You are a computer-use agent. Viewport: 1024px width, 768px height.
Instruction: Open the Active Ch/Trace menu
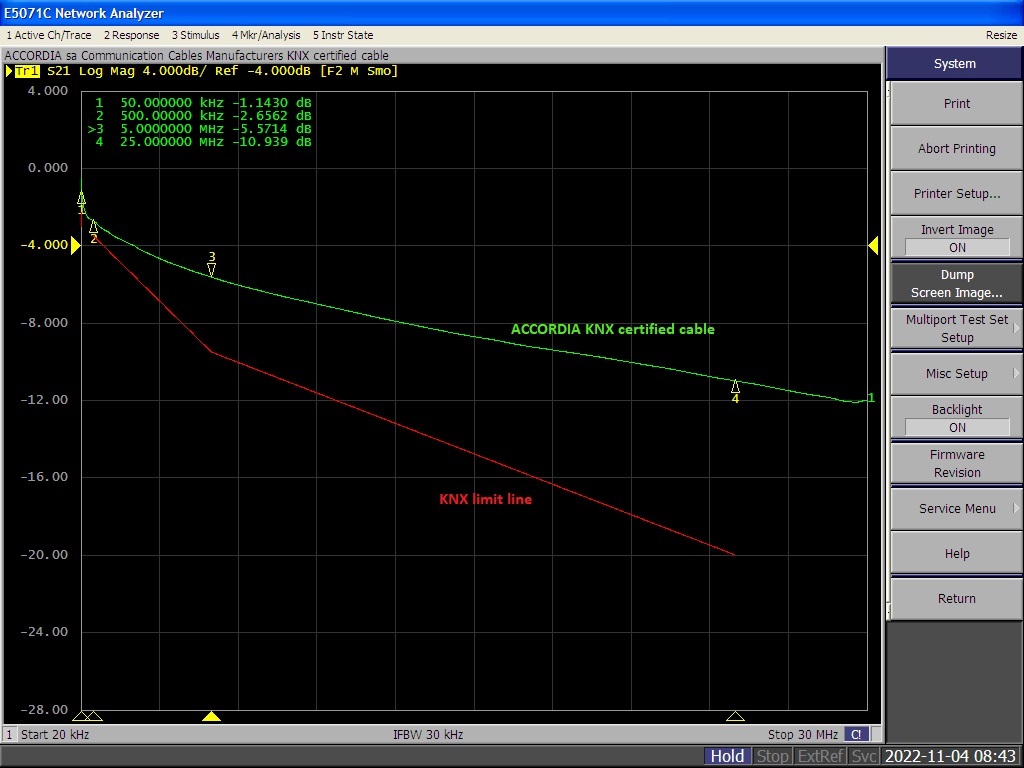pos(49,35)
